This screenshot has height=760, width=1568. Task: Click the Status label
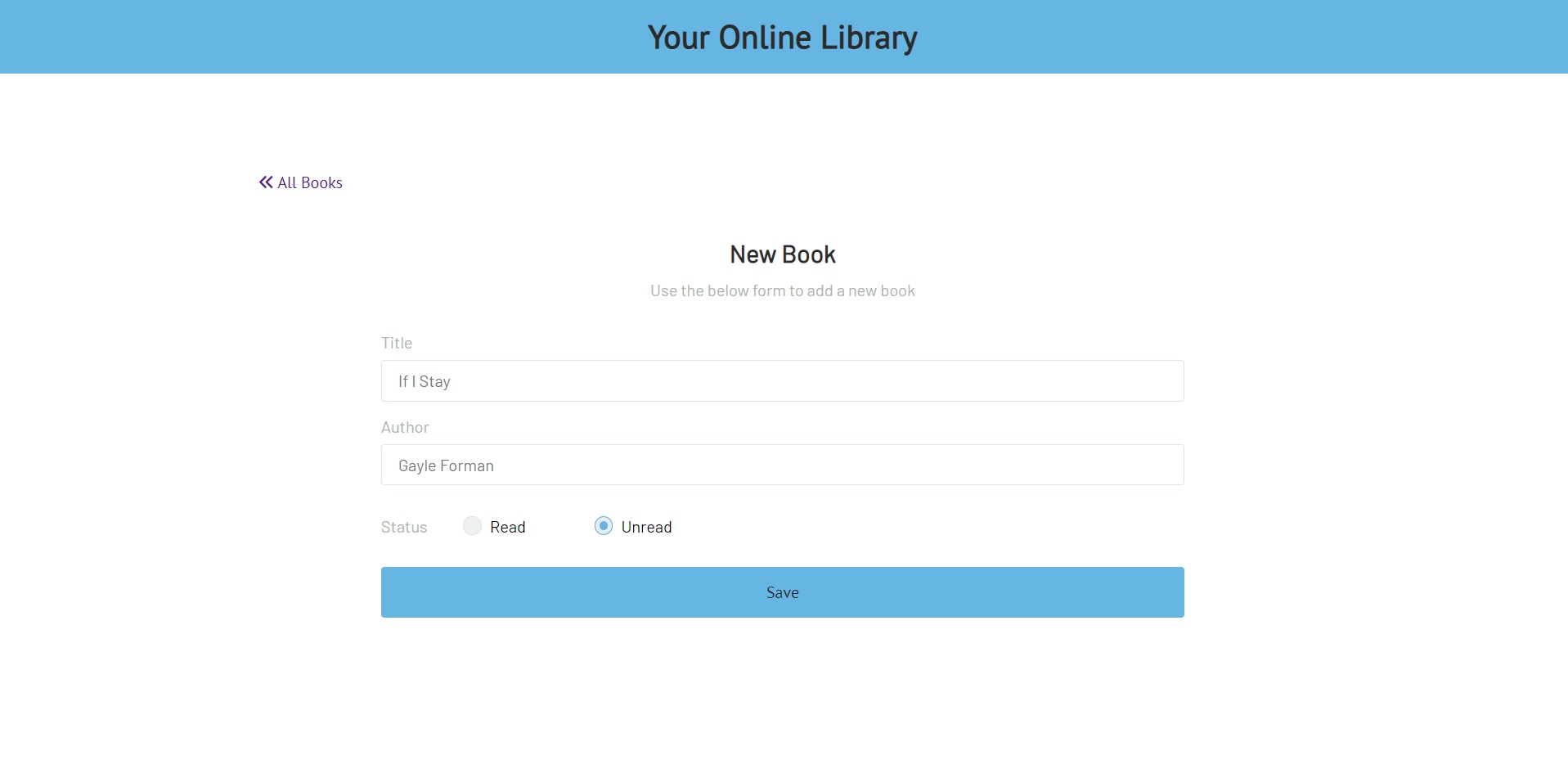(x=403, y=526)
